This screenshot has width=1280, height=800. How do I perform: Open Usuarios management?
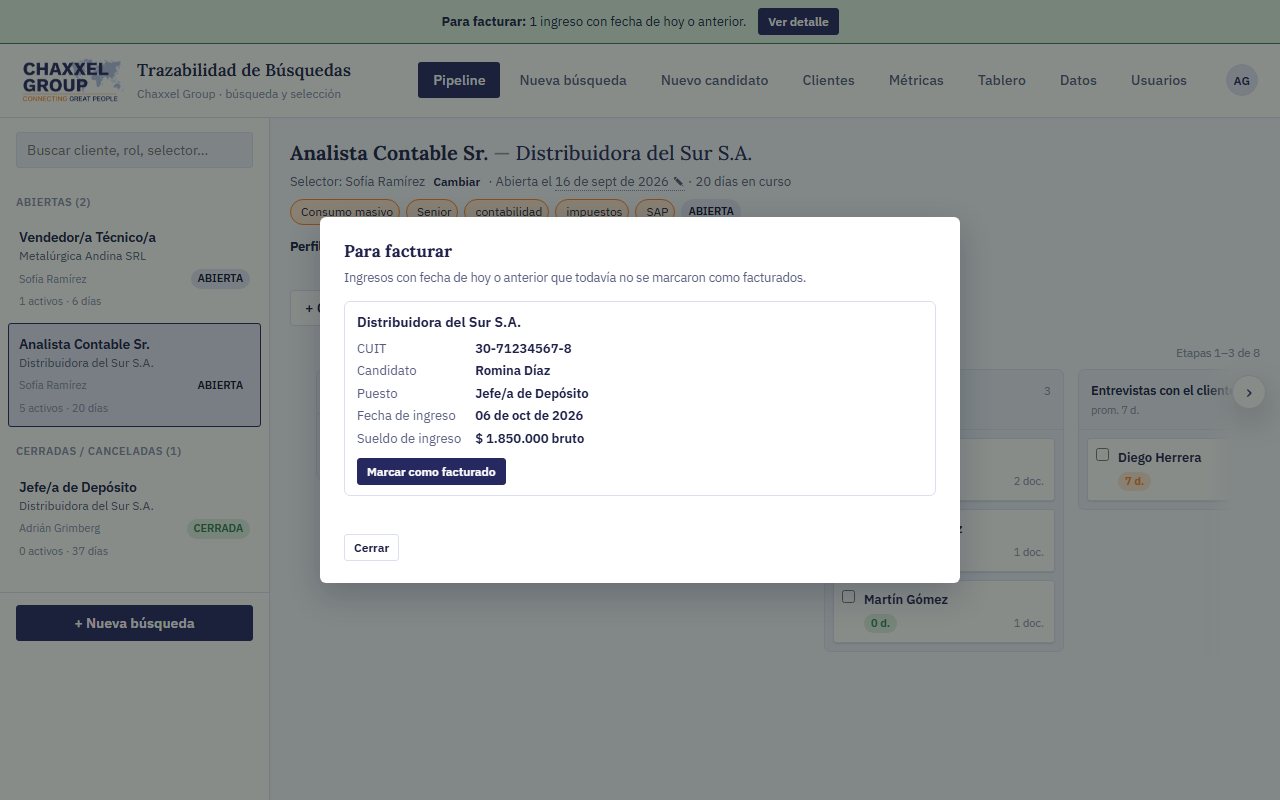(1159, 80)
